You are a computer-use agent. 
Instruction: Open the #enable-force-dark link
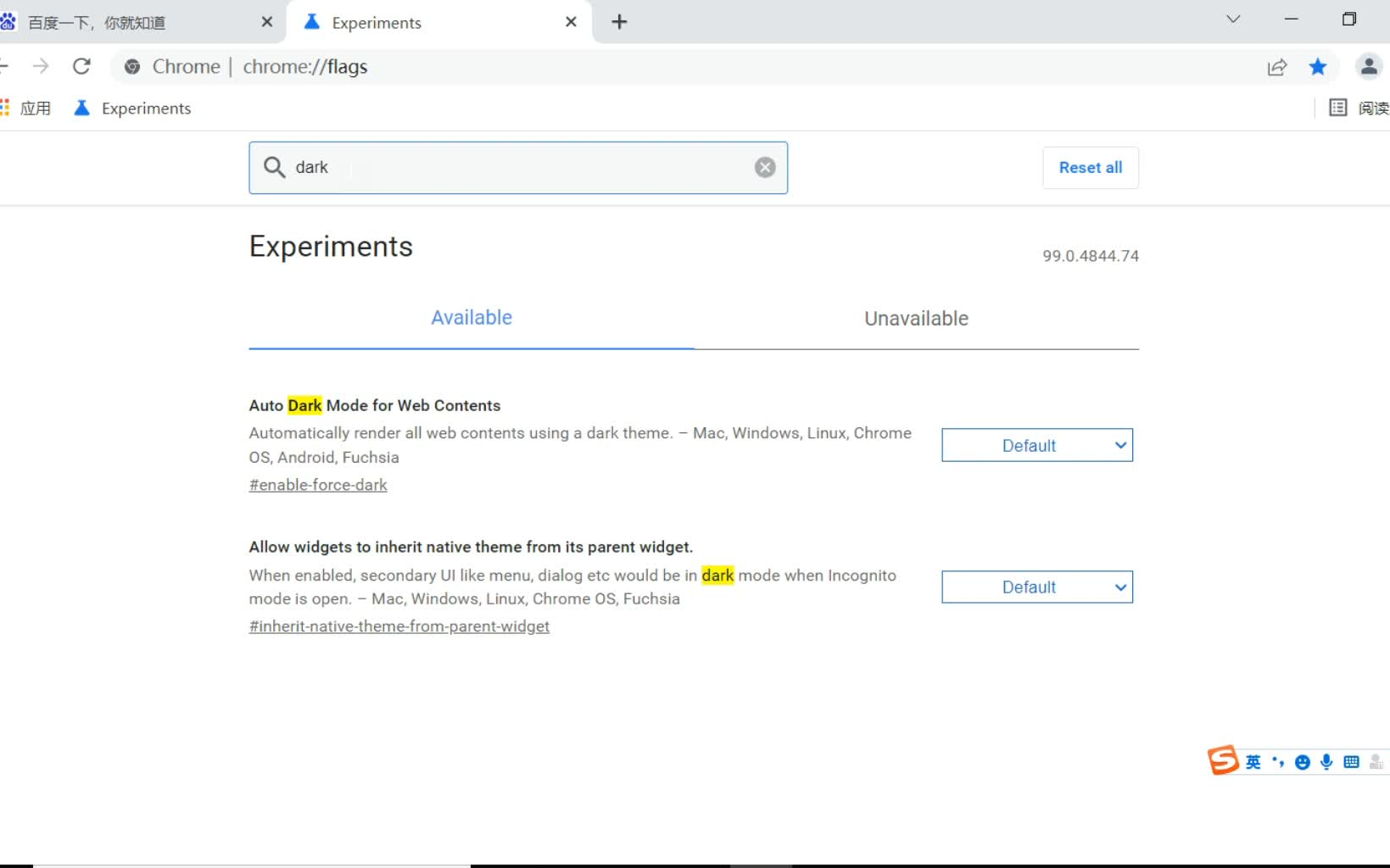(317, 484)
